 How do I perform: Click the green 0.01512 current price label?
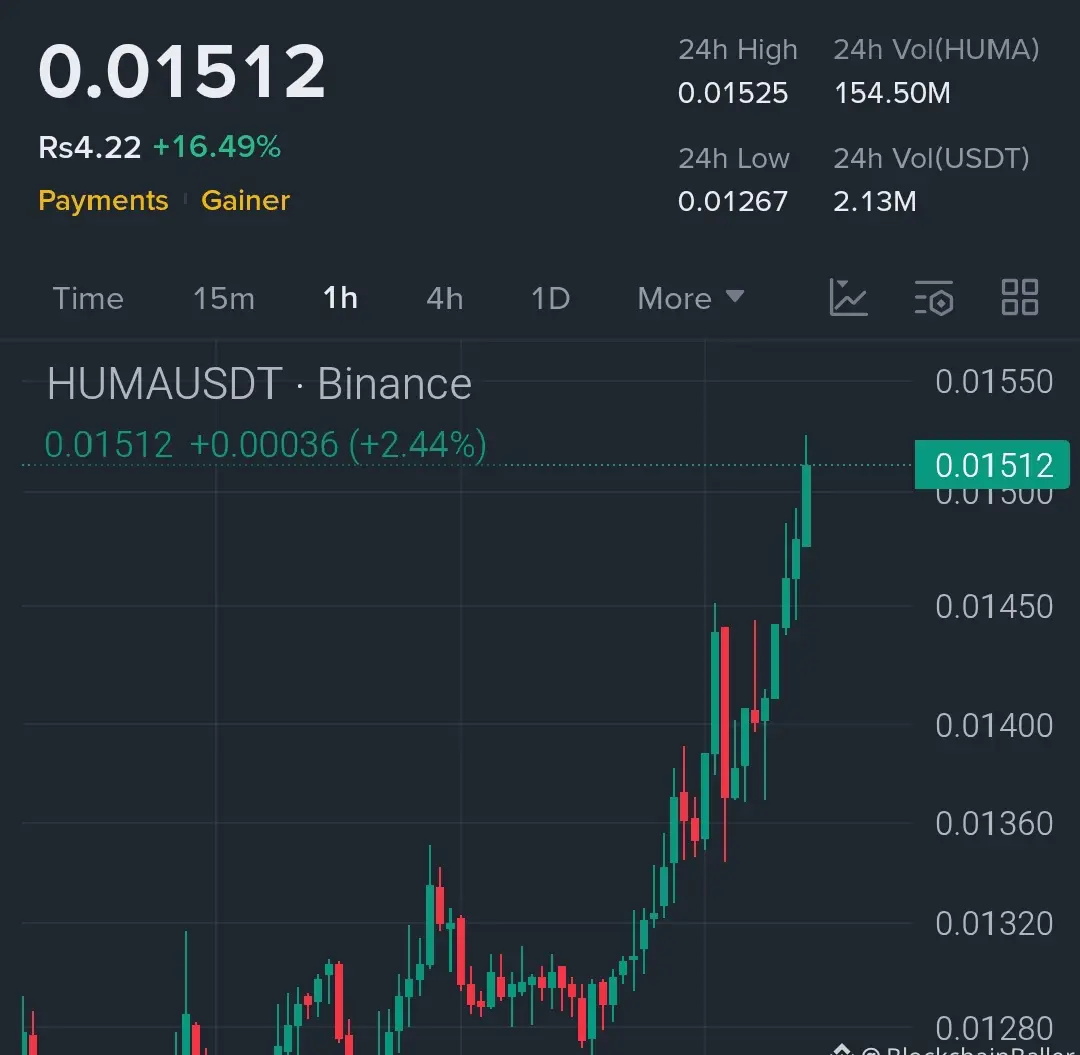click(992, 465)
